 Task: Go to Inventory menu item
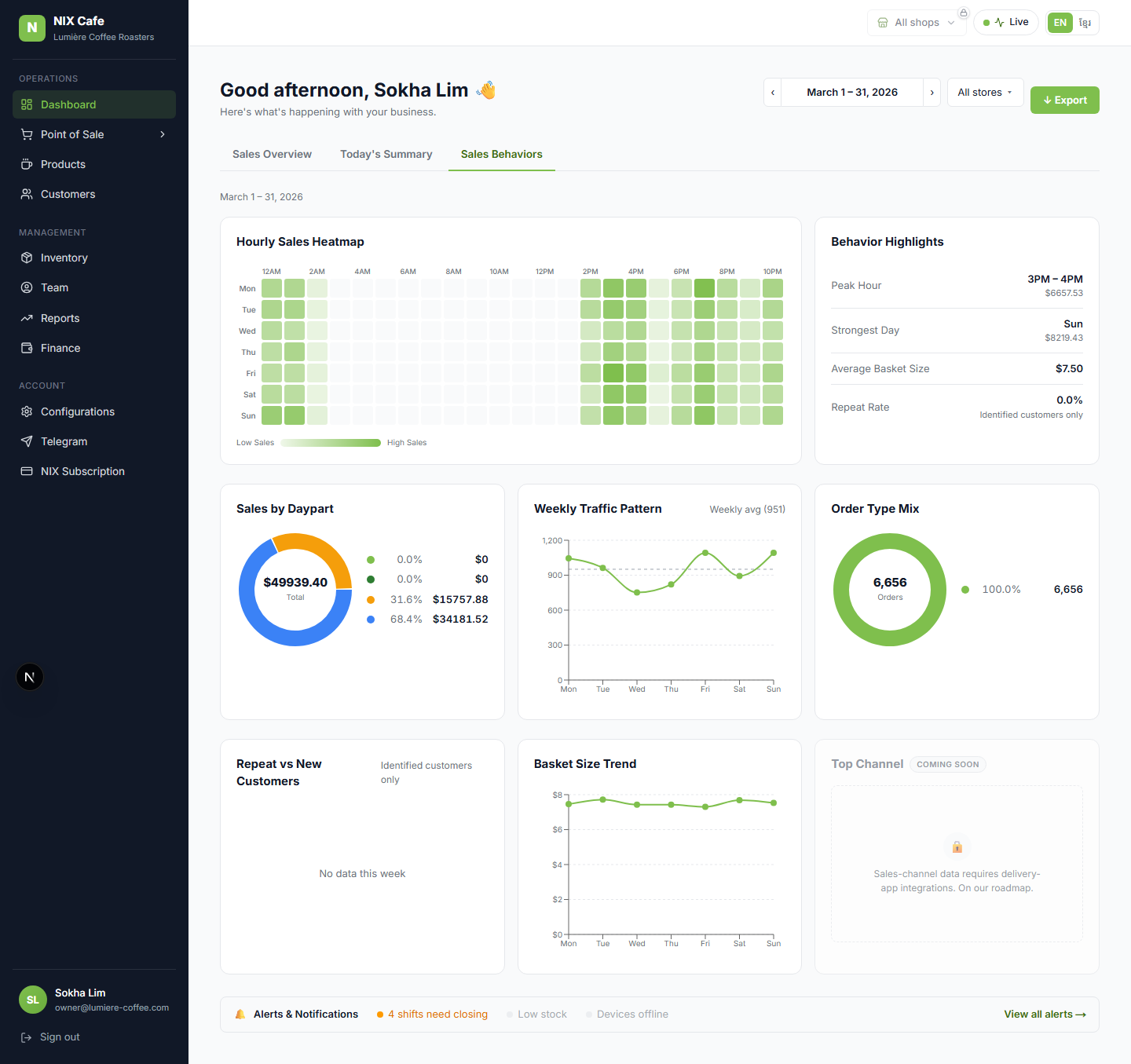(x=94, y=258)
